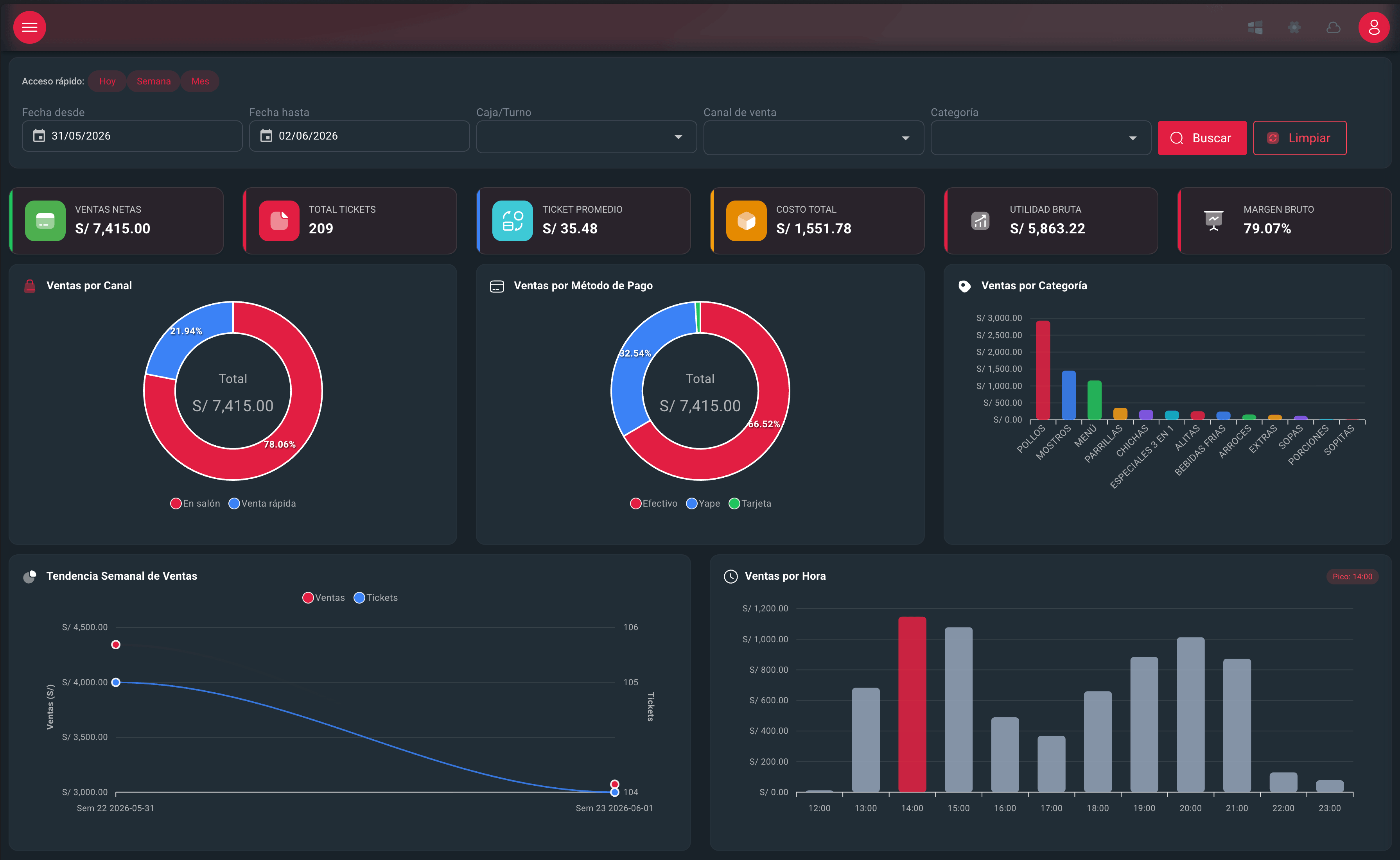Click the Costo Total orange box icon
Image resolution: width=1400 pixels, height=860 pixels.
[x=747, y=221]
